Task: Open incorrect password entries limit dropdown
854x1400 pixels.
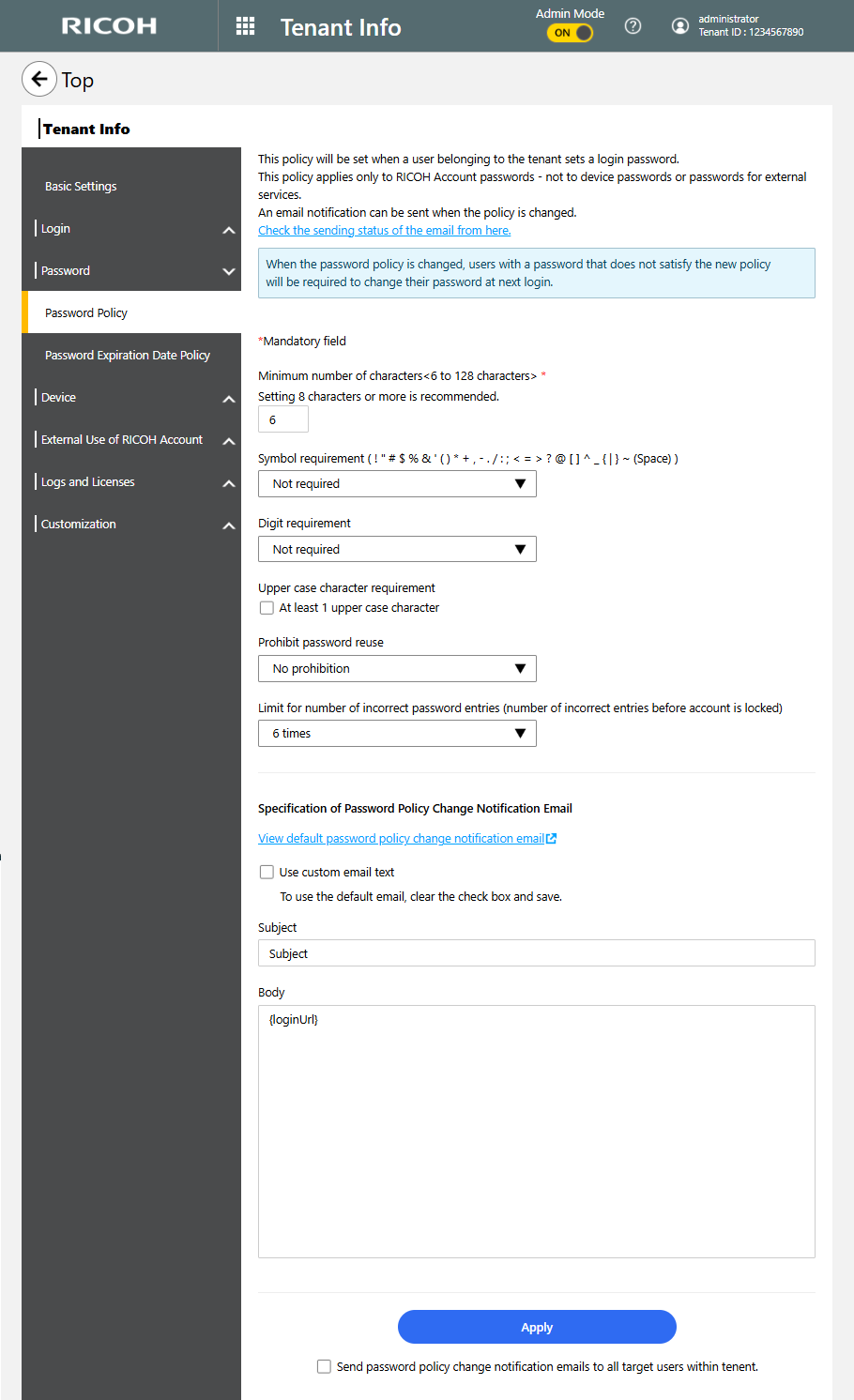Action: coord(397,734)
